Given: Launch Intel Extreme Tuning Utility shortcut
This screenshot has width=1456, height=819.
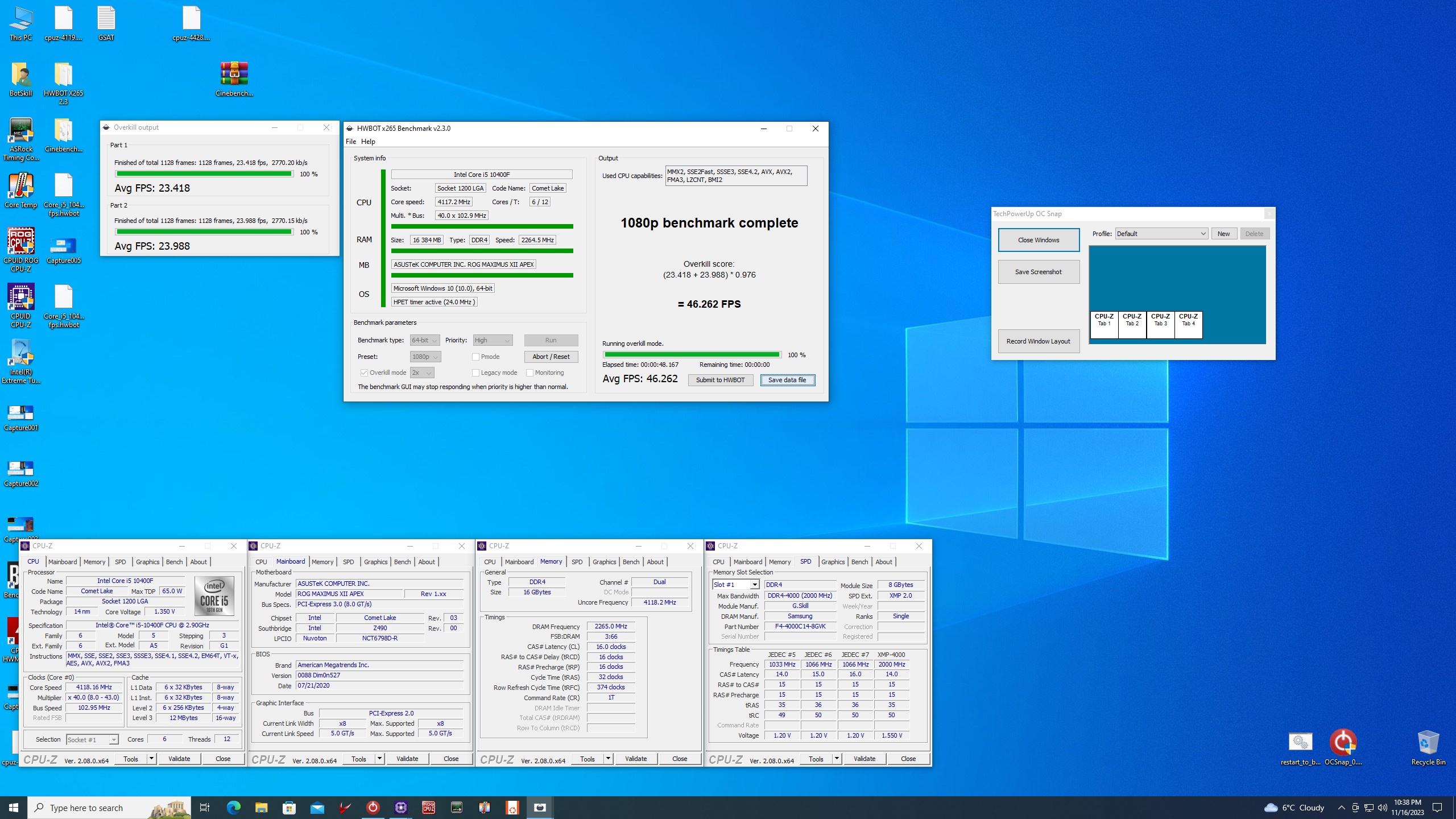Looking at the screenshot, I should (20, 362).
